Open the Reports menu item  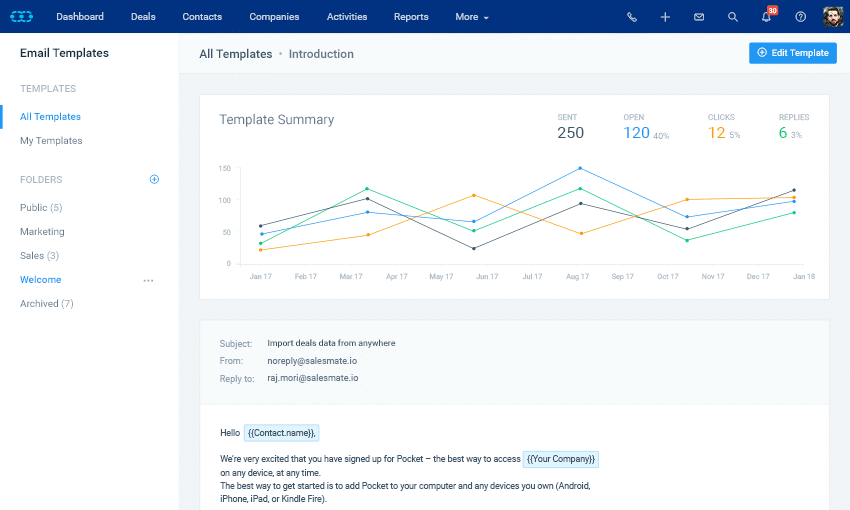click(x=411, y=17)
